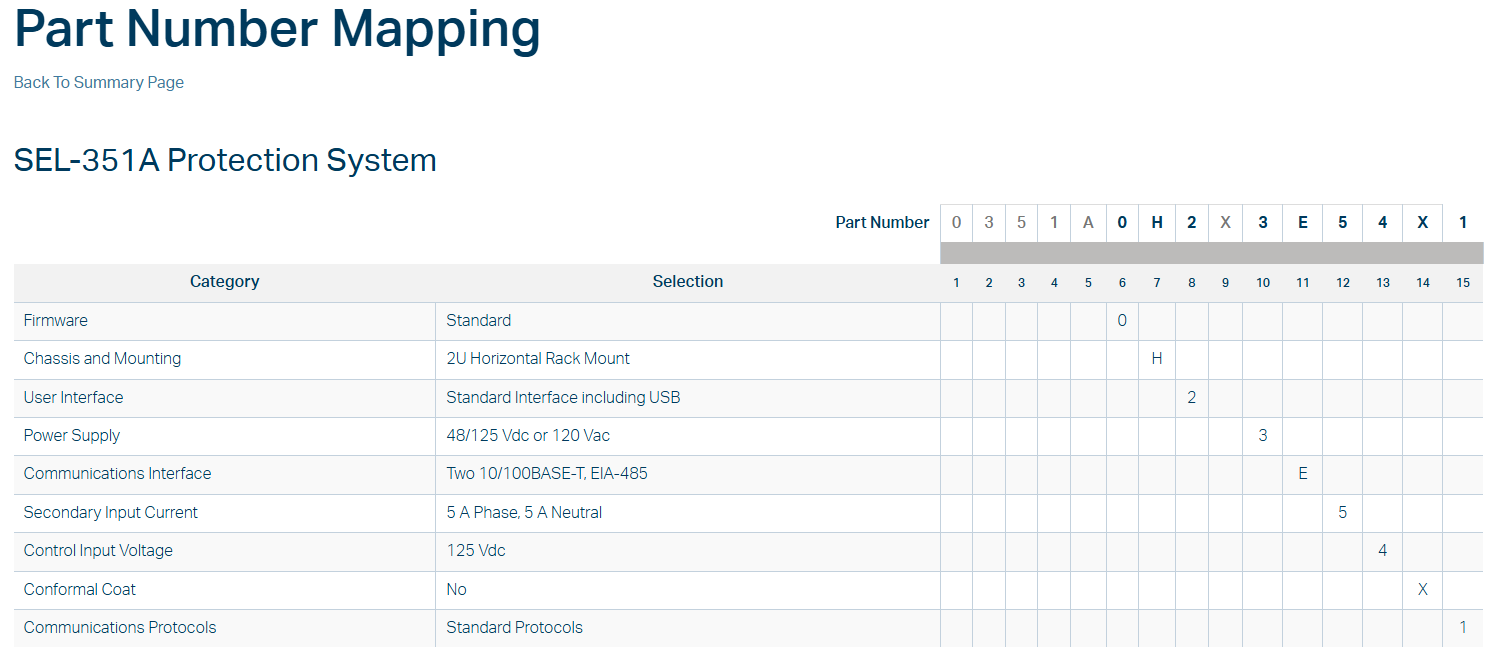Click the Communications Protocols category cell
The image size is (1496, 655).
225,628
